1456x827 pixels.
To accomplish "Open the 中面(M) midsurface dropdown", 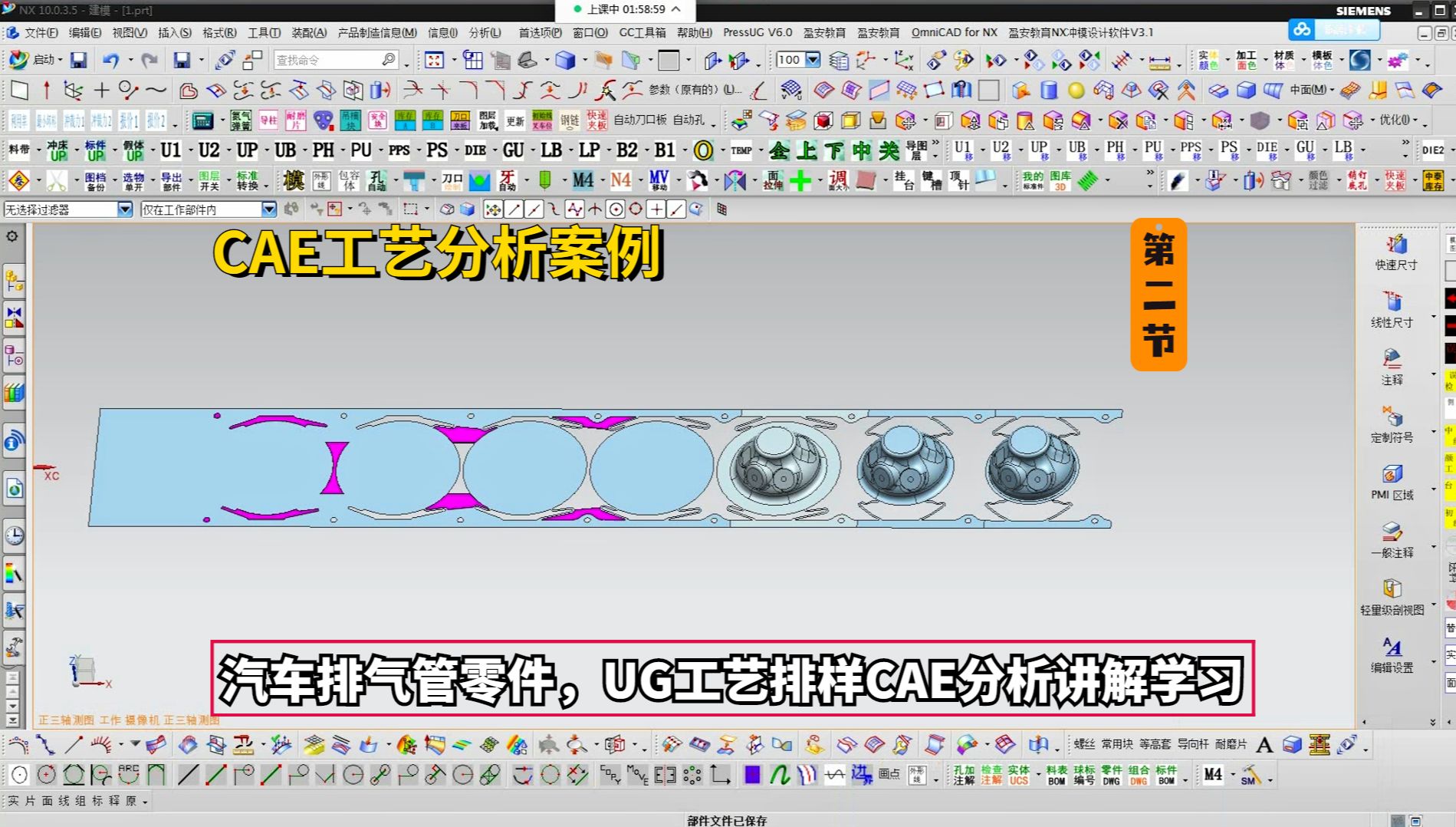I will point(1310,90).
